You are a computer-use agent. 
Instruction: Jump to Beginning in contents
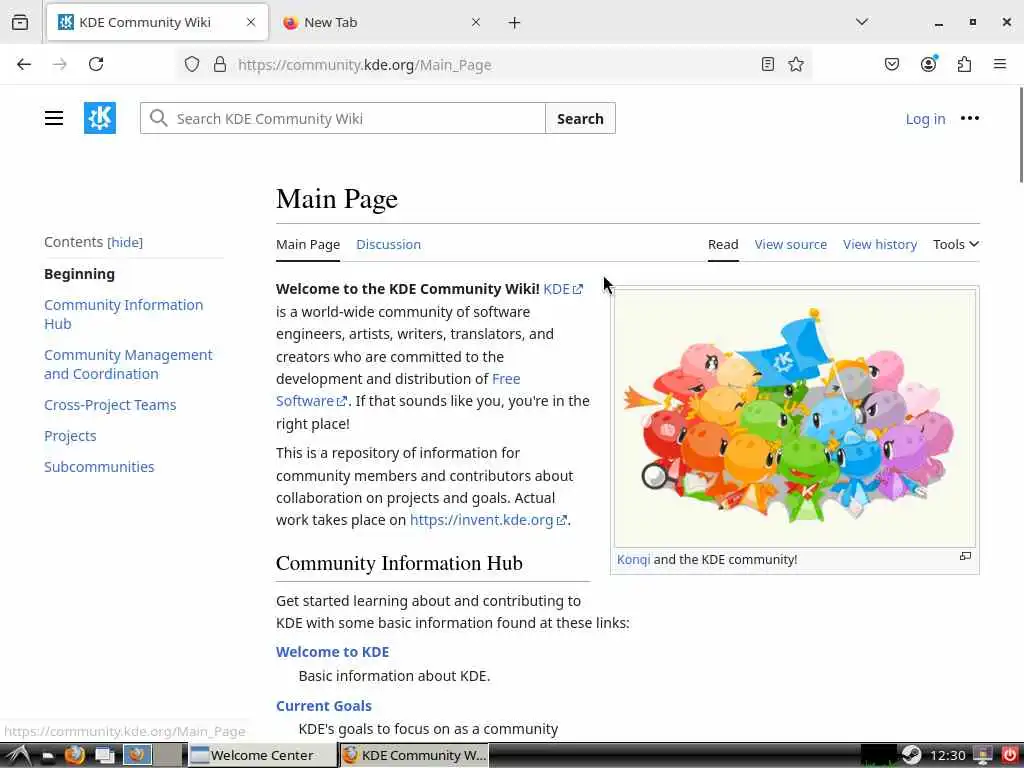coord(80,274)
